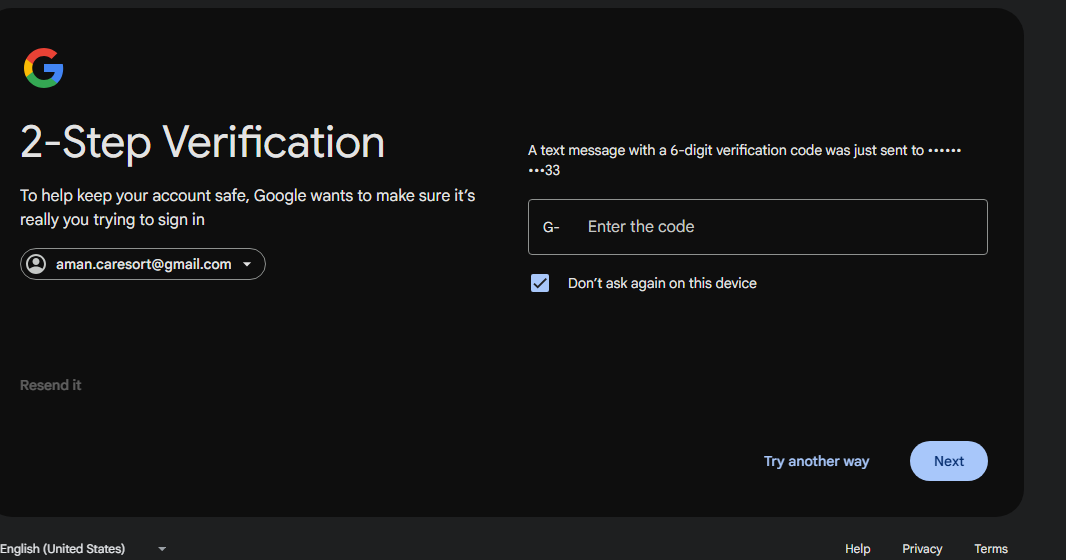Viewport: 1066px width, 560px height.
Task: Open the English (United States) language dropdown
Action: tap(83, 548)
